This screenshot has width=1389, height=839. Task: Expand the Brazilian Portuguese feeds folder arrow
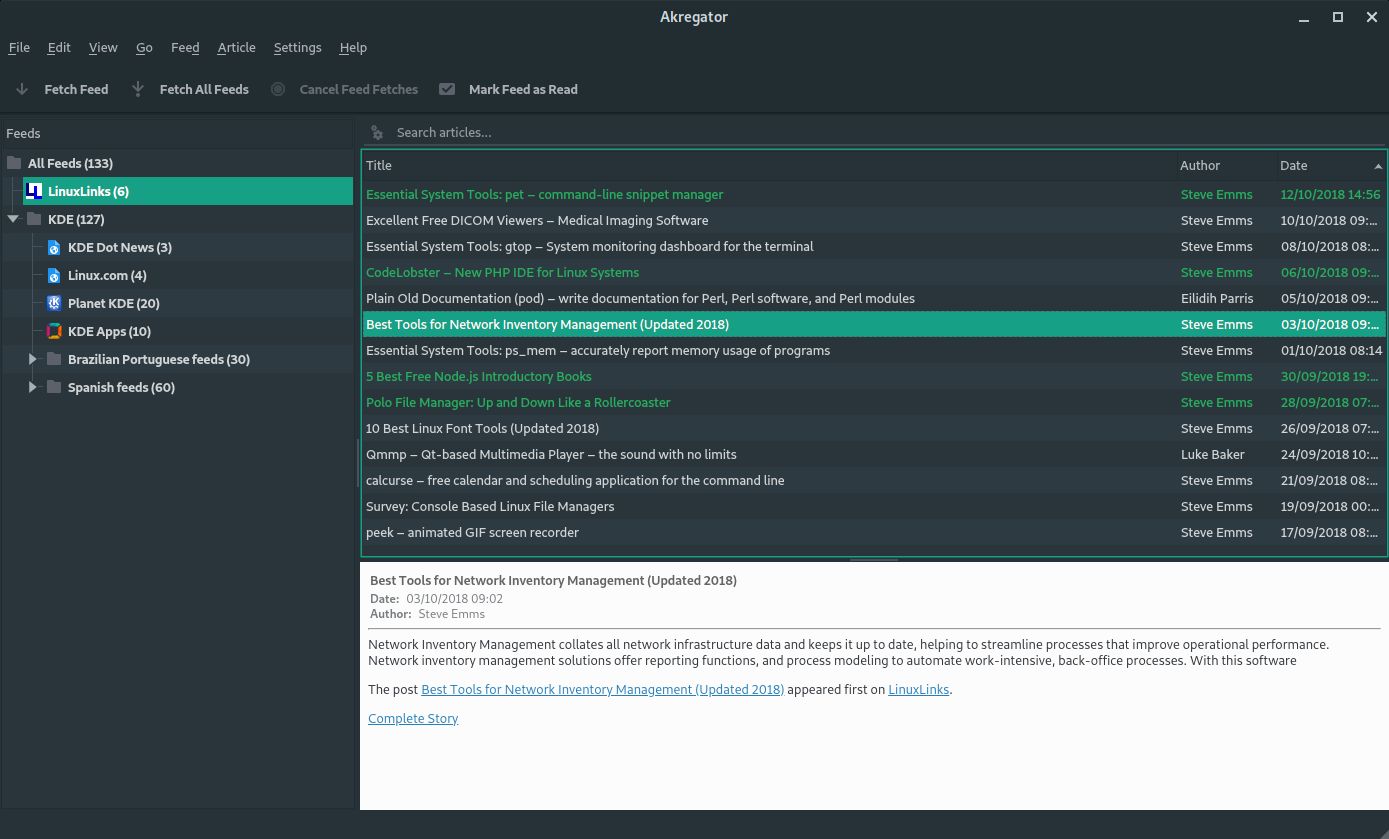tap(33, 359)
